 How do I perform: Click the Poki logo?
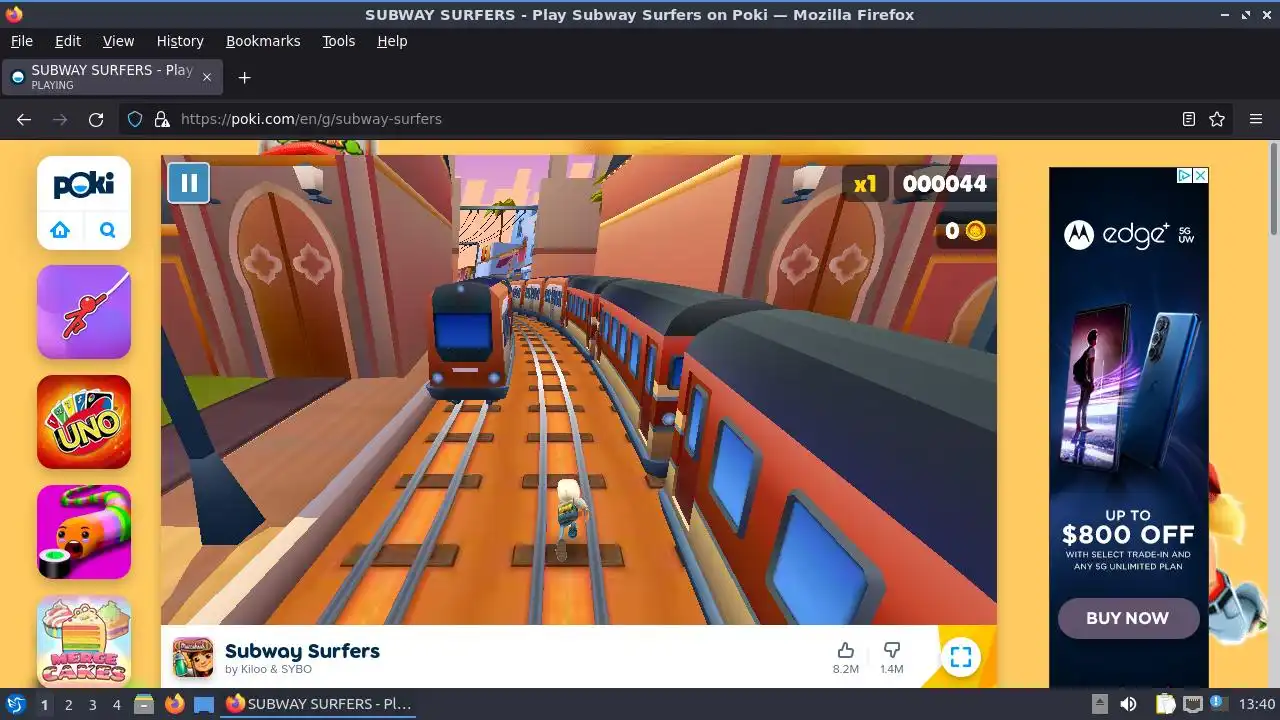coord(84,185)
